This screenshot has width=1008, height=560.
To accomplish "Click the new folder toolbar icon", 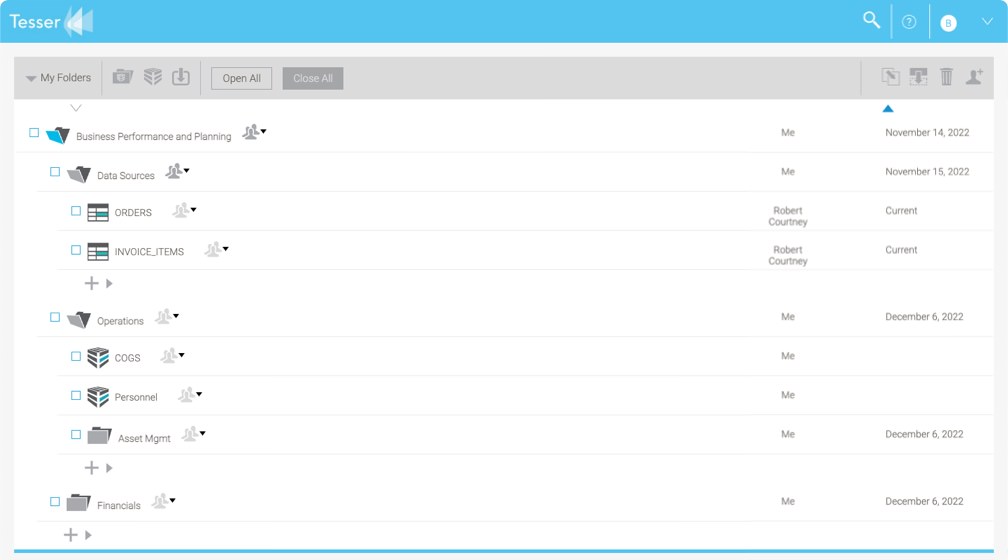I will tap(123, 77).
